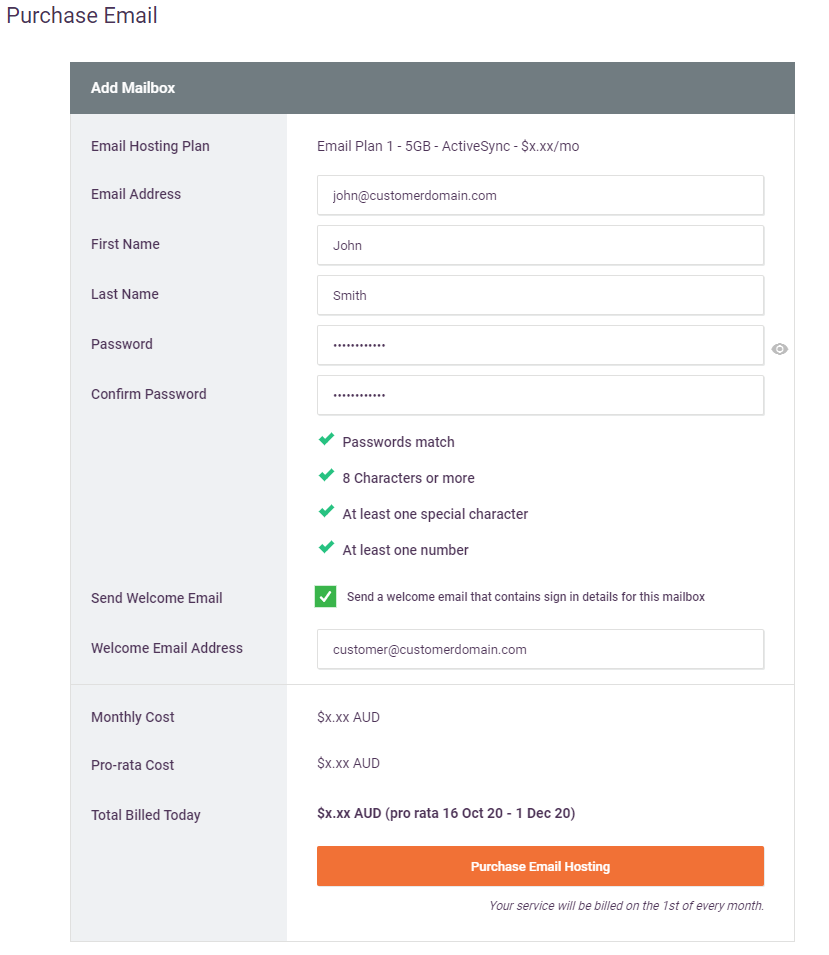Image resolution: width=829 pixels, height=955 pixels.
Task: Click the Purchase Email page title
Action: (x=82, y=16)
